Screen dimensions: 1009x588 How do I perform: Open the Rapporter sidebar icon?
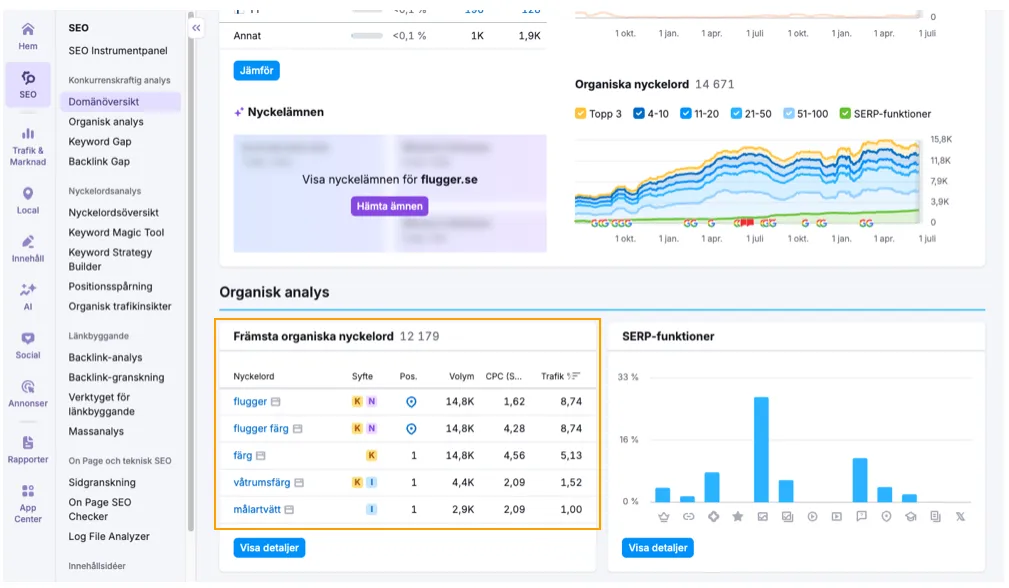tap(28, 443)
